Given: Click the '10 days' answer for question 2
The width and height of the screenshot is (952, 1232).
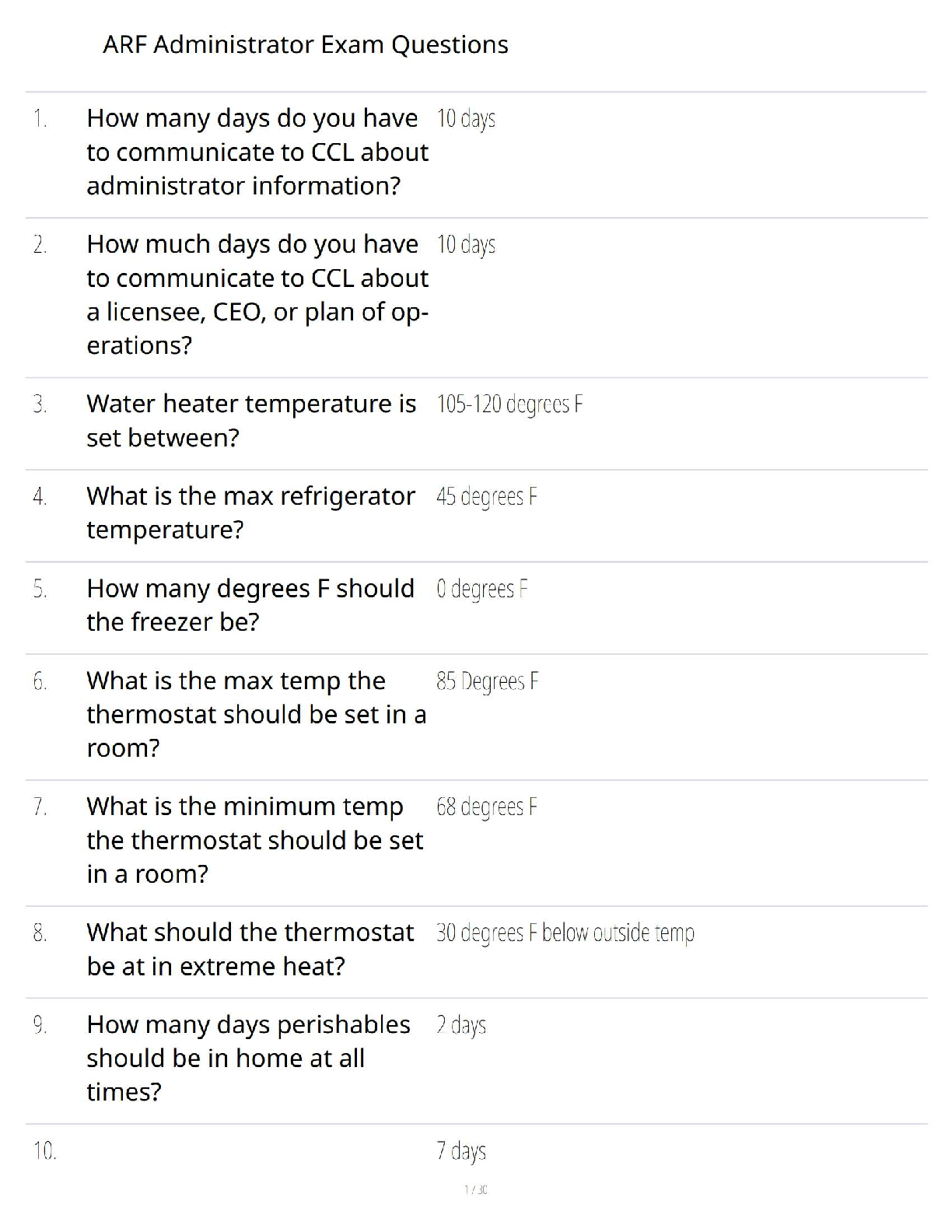Looking at the screenshot, I should (x=466, y=245).
